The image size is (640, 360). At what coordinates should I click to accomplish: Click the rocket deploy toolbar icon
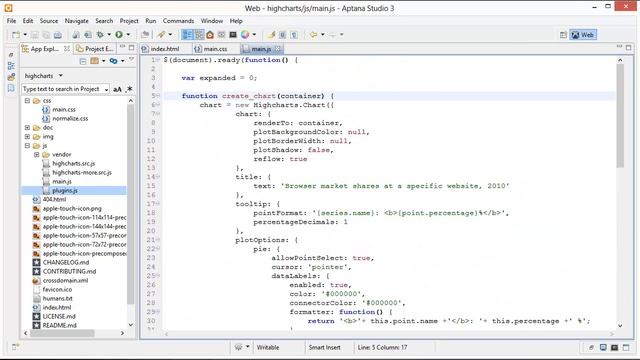pos(162,35)
